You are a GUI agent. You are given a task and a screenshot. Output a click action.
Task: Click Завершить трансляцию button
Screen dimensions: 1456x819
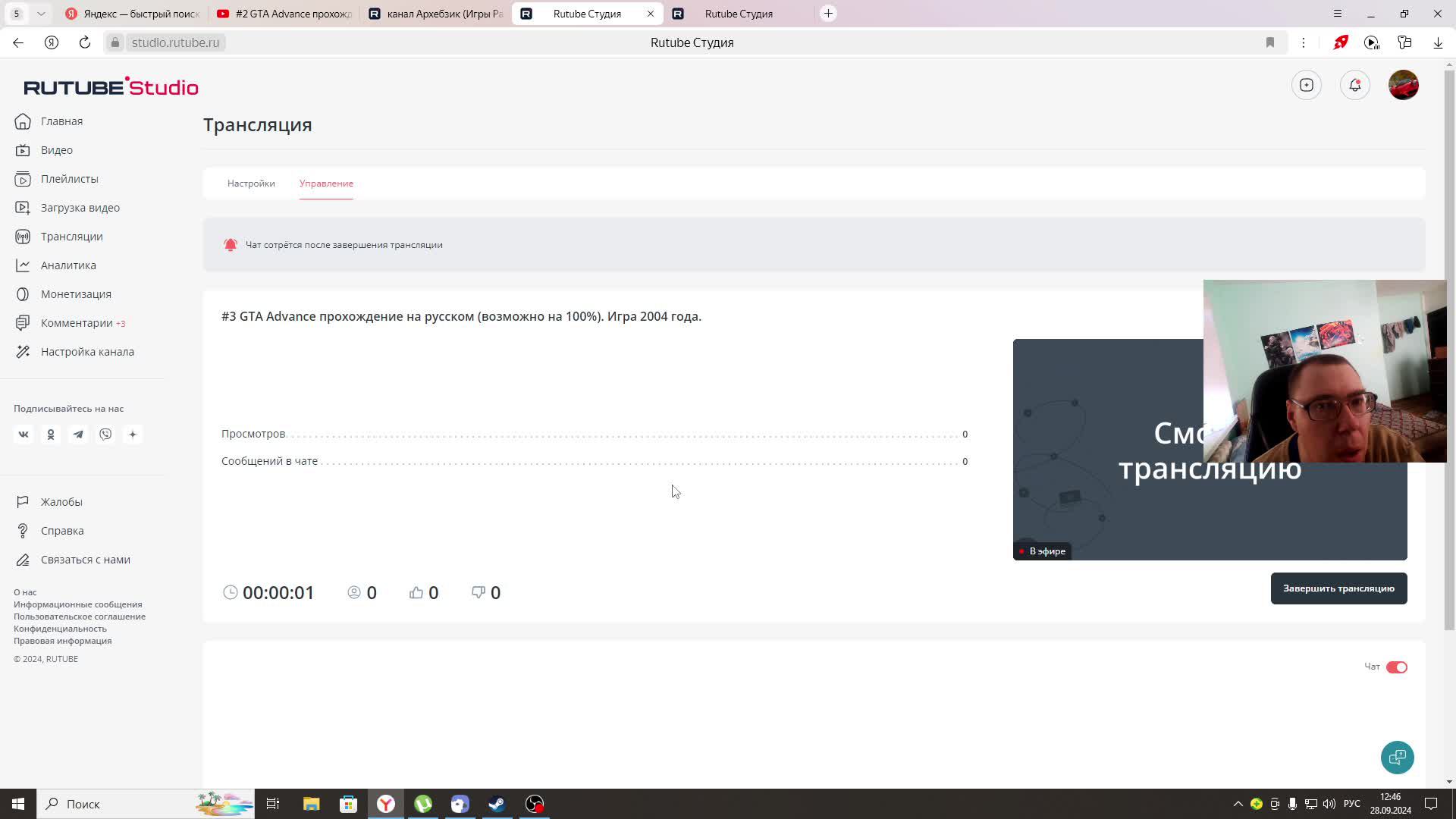click(x=1338, y=588)
